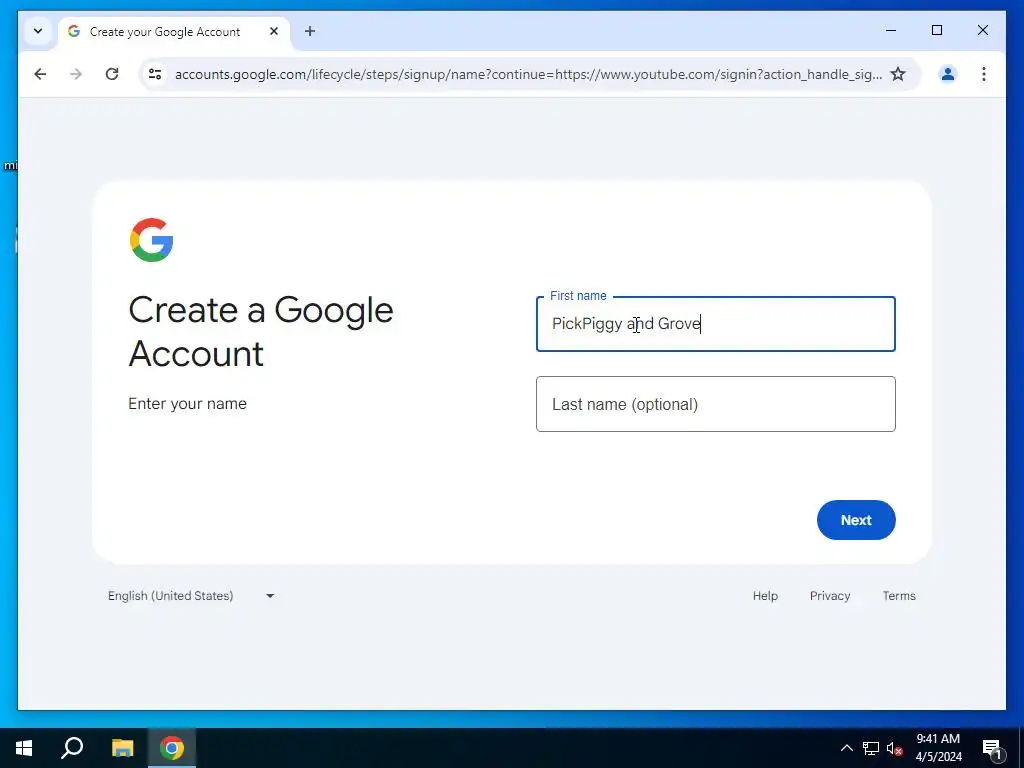This screenshot has height=768, width=1024.
Task: Open the Help link
Action: [x=765, y=596]
